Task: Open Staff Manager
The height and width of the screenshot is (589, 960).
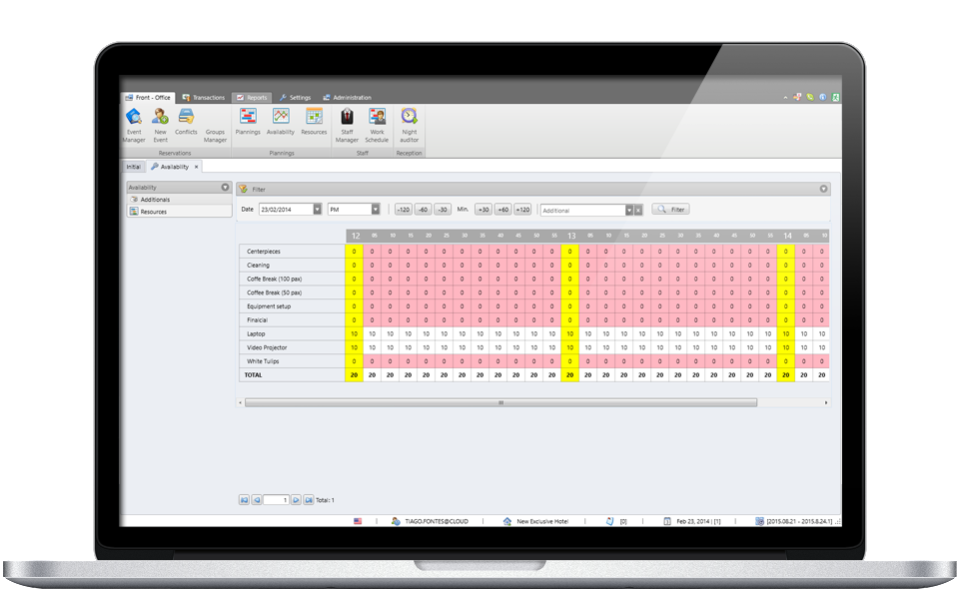Action: pos(347,126)
